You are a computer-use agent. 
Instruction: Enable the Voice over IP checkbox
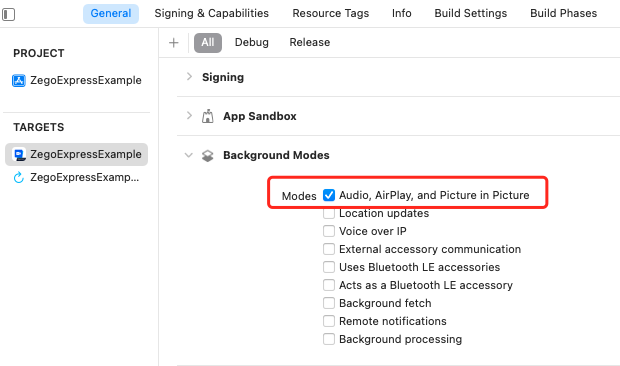tap(329, 231)
